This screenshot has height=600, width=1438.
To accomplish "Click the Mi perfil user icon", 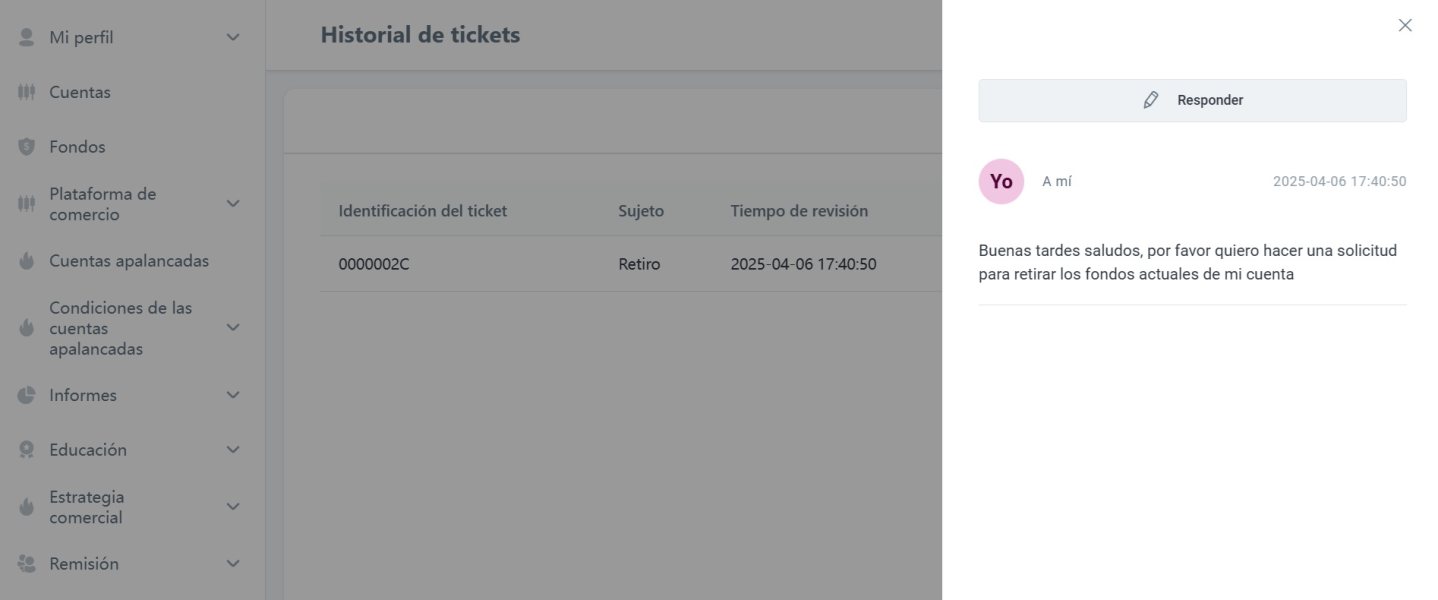I will tap(27, 37).
